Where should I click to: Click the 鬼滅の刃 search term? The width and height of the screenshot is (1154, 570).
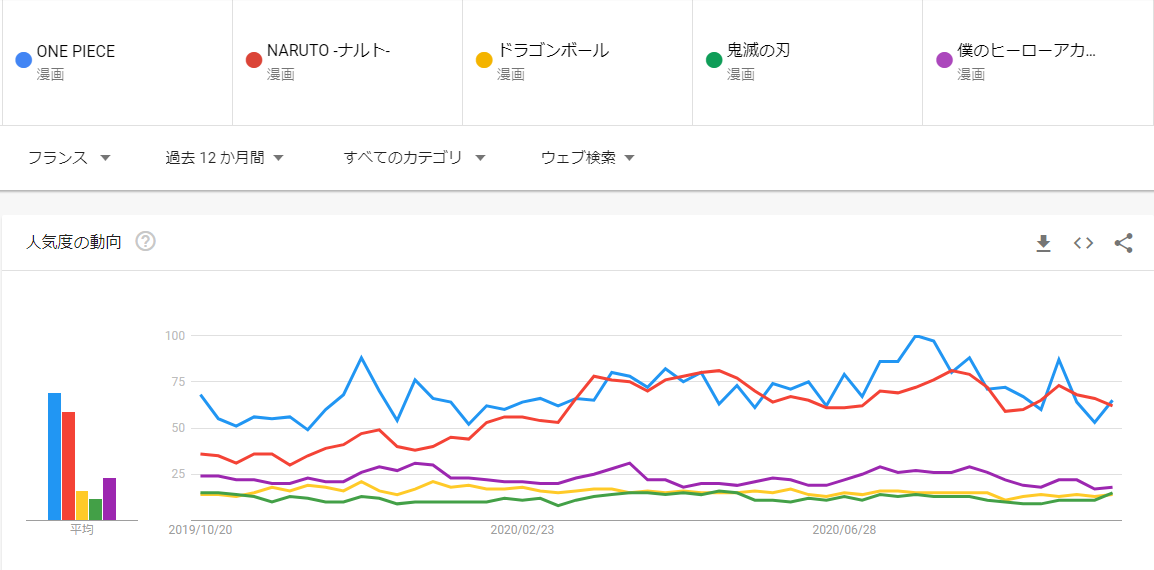tap(758, 51)
